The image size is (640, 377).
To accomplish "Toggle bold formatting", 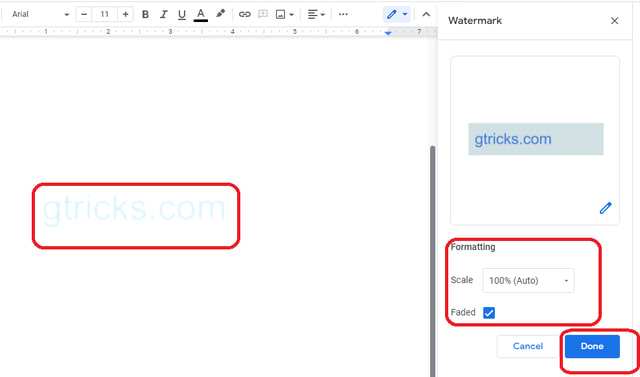I will click(x=145, y=15).
